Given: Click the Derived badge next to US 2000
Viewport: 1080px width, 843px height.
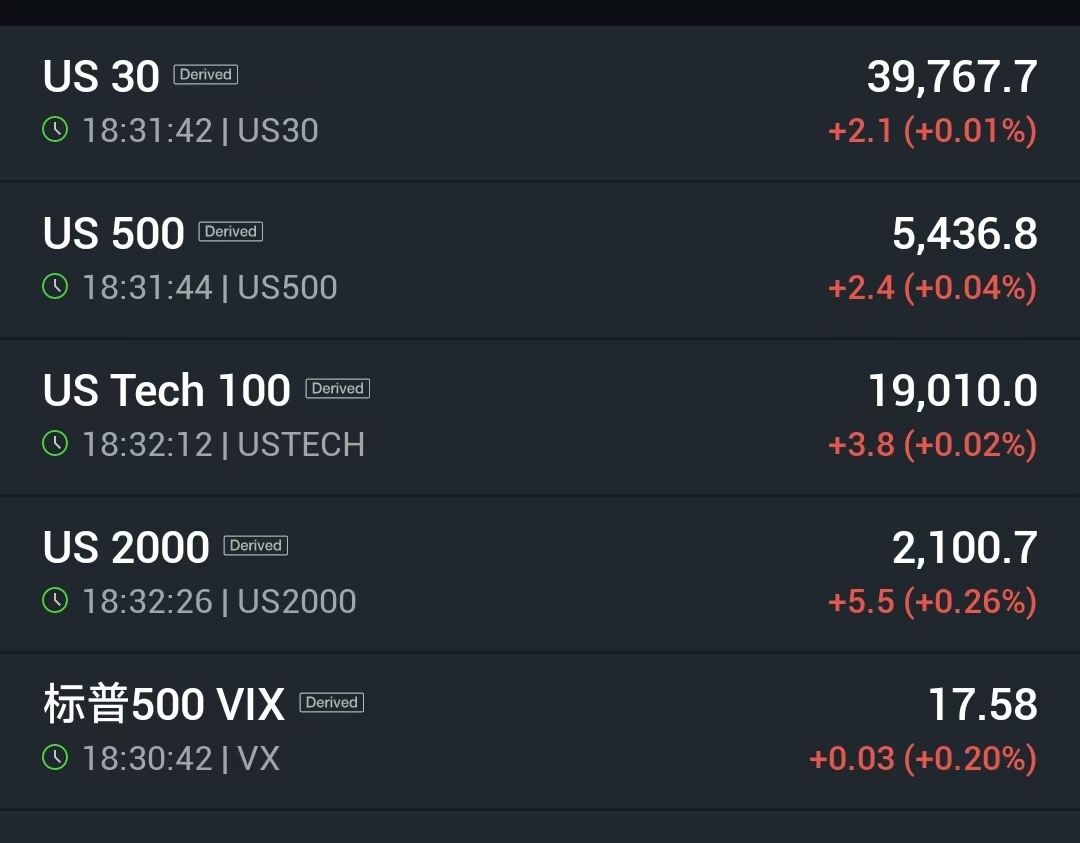Looking at the screenshot, I should (255, 546).
